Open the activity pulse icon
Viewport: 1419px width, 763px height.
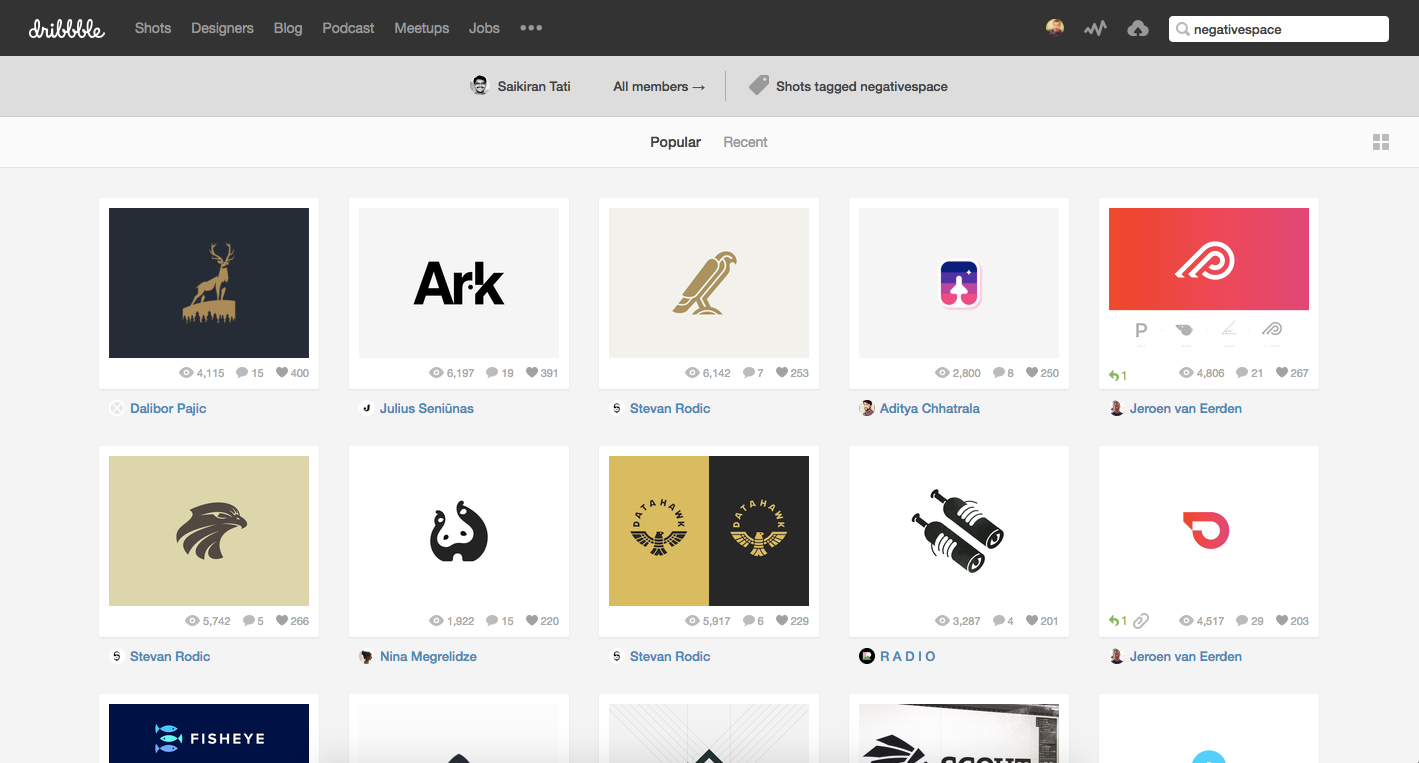click(x=1095, y=29)
